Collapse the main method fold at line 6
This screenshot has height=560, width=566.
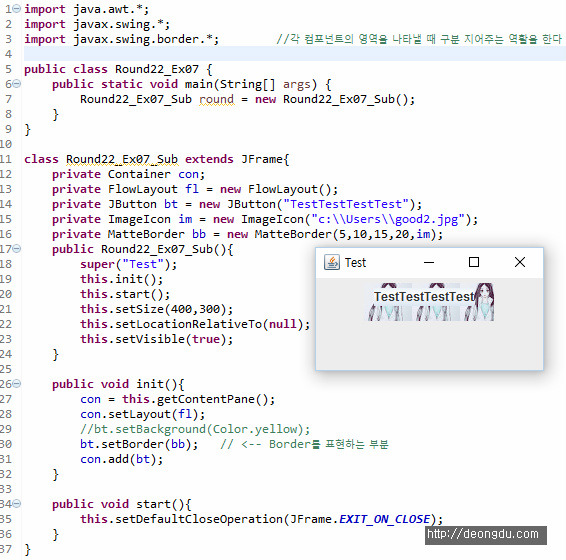click(17, 84)
